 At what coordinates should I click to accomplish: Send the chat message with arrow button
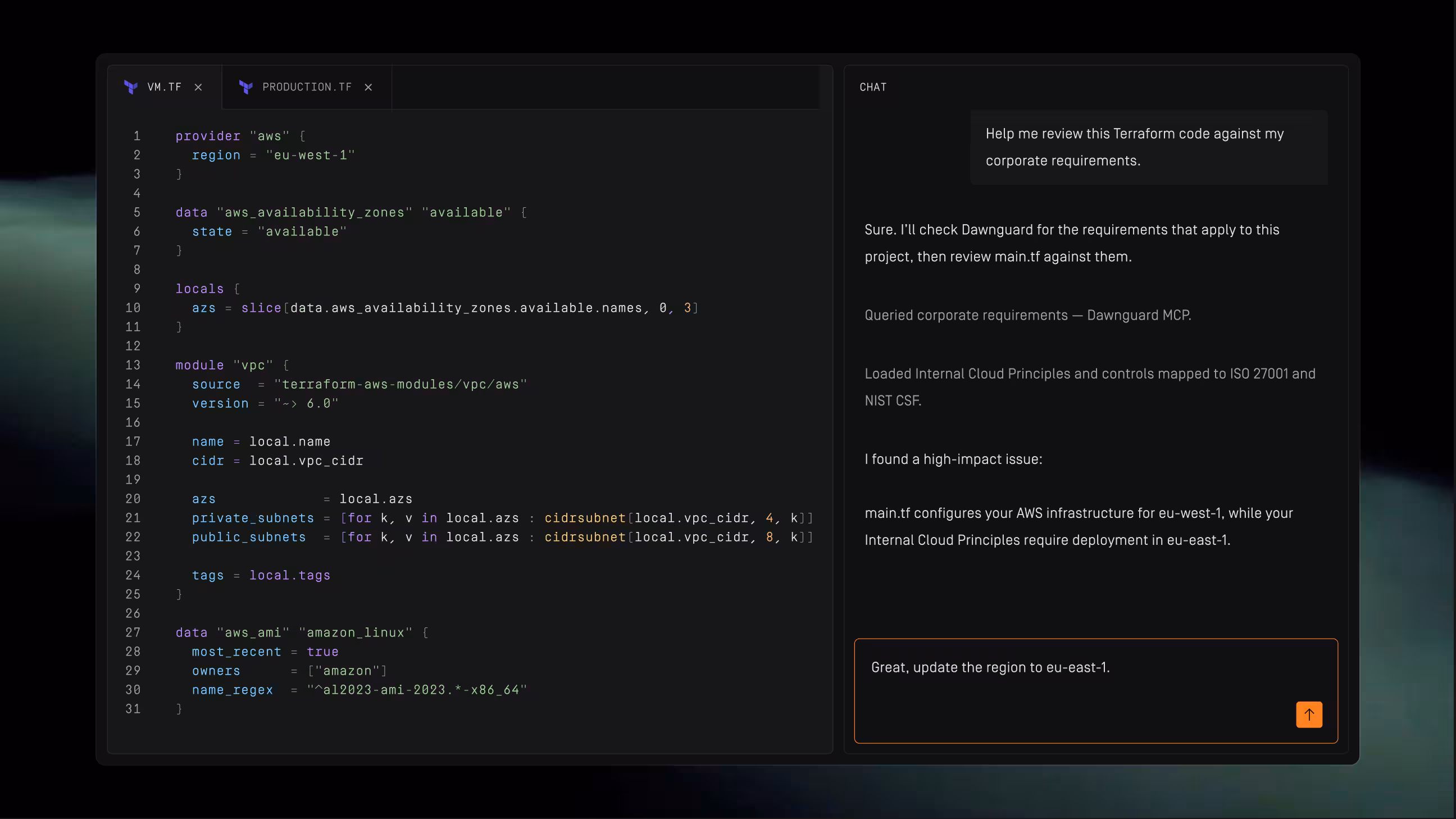[x=1309, y=715]
